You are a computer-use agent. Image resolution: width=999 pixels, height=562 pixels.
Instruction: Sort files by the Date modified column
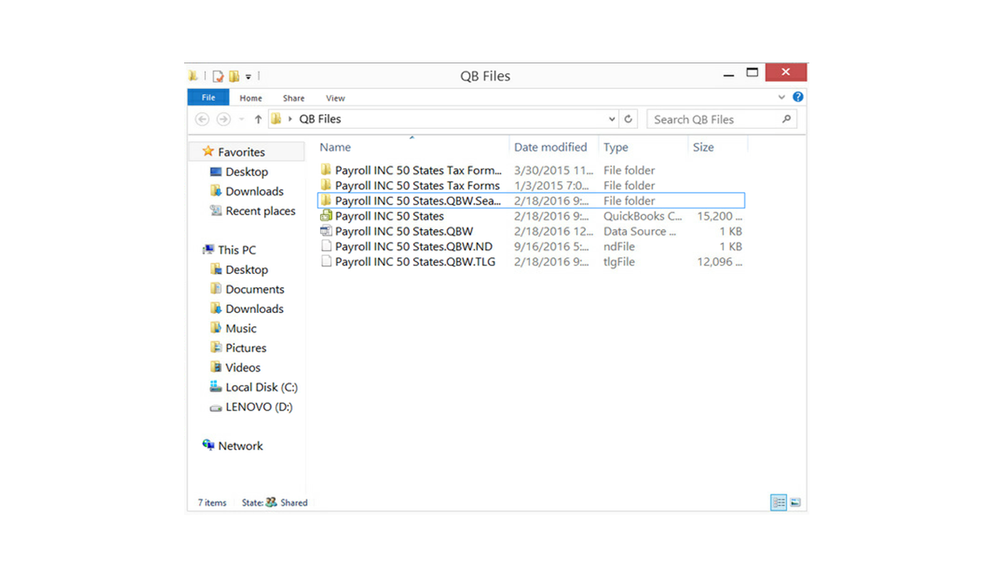pyautogui.click(x=550, y=147)
